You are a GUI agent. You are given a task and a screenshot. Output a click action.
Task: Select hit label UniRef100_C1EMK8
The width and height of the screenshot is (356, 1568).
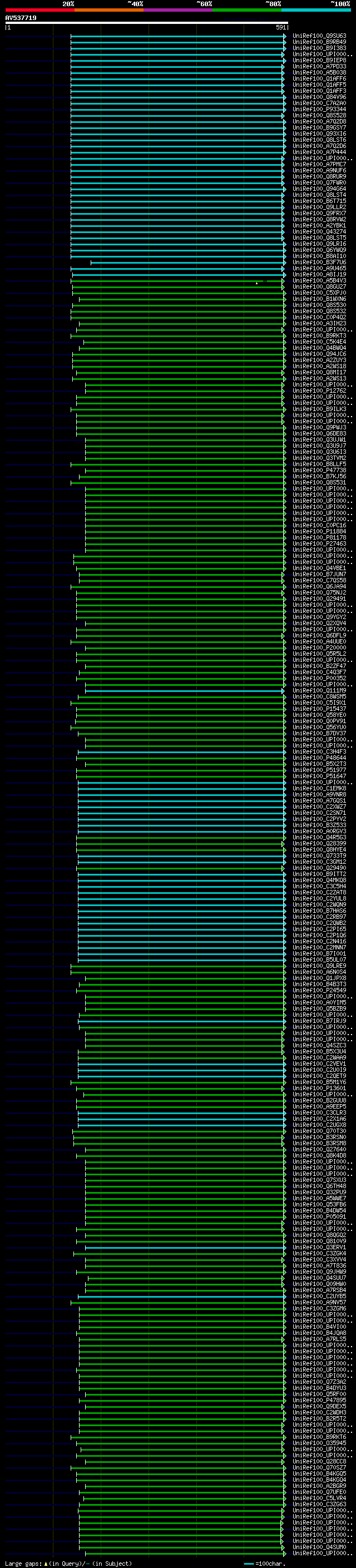click(x=319, y=788)
